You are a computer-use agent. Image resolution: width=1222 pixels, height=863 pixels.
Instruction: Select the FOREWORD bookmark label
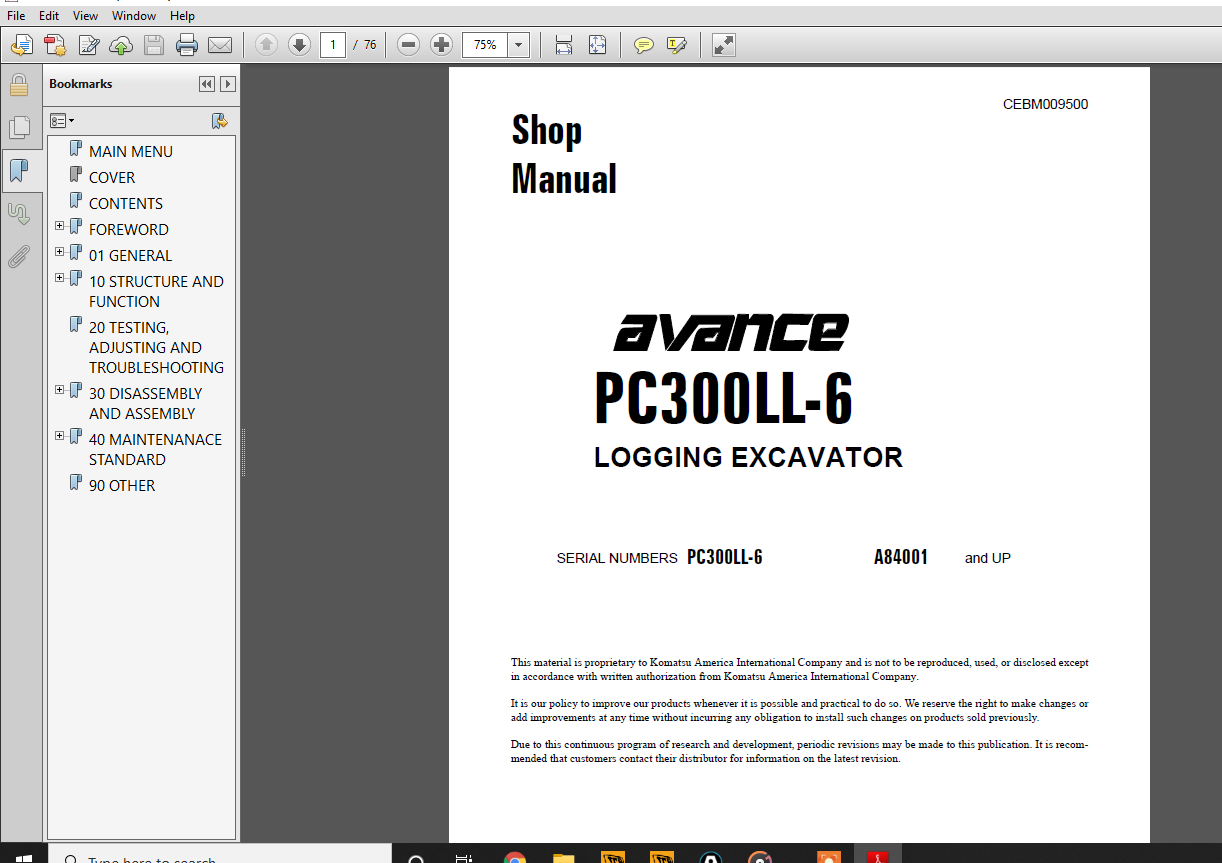pyautogui.click(x=129, y=230)
